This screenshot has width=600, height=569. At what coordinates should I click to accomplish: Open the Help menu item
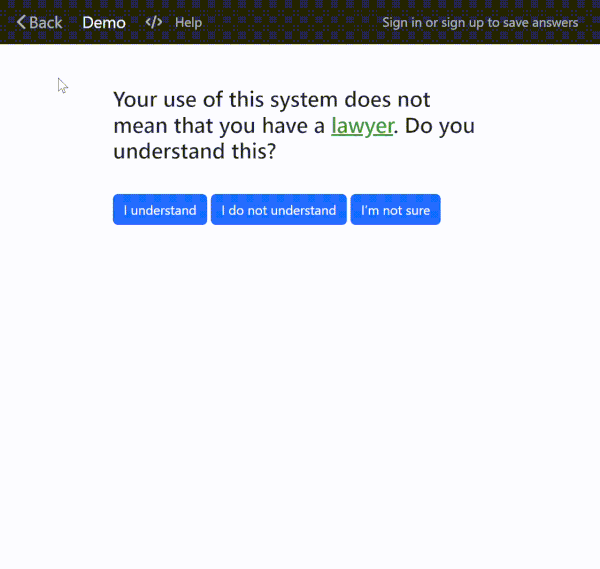point(188,22)
